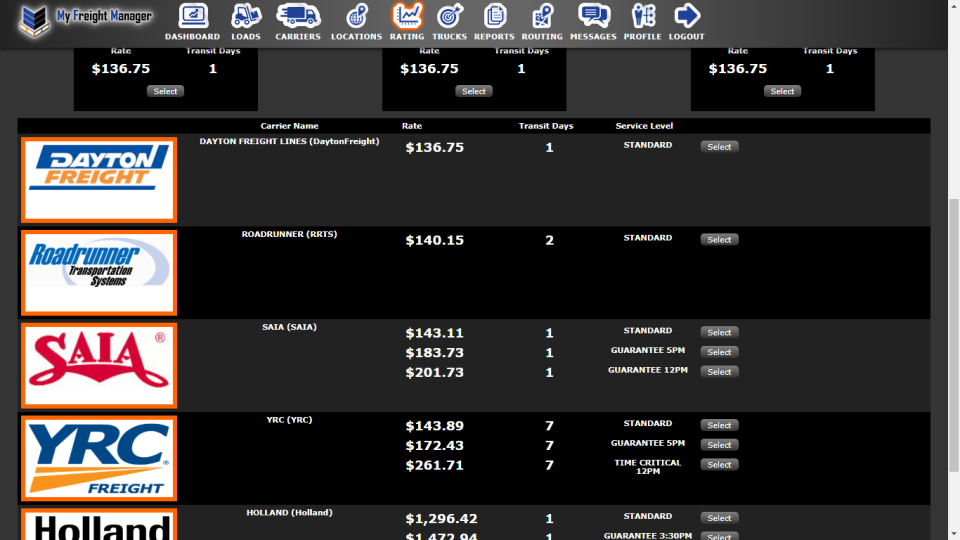Select Dayton Freight standard $136.75 rate

pyautogui.click(x=719, y=147)
